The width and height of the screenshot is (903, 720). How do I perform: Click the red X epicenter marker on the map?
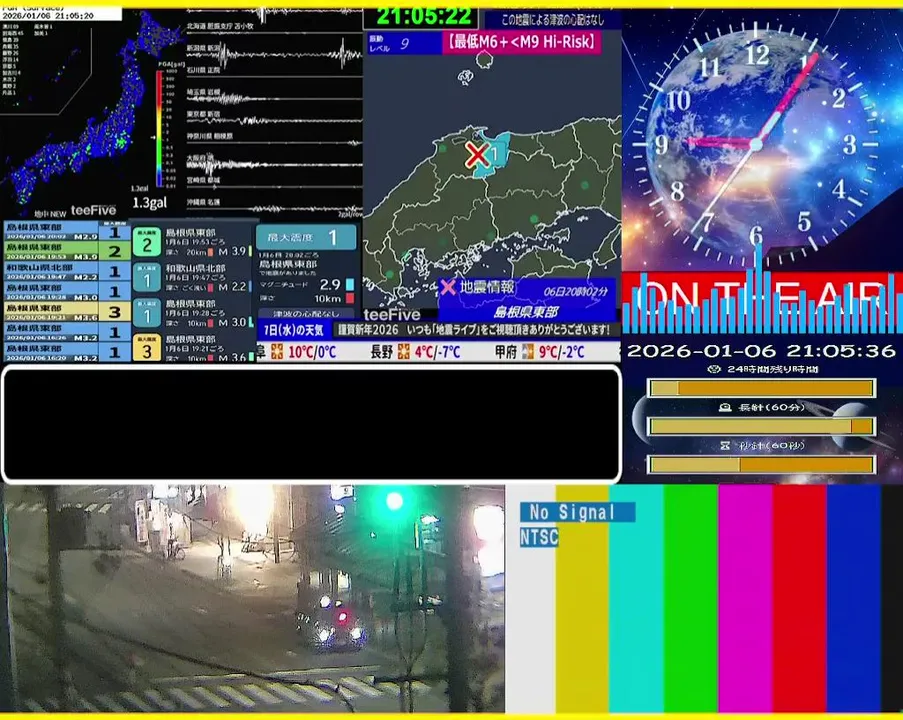pyautogui.click(x=477, y=155)
